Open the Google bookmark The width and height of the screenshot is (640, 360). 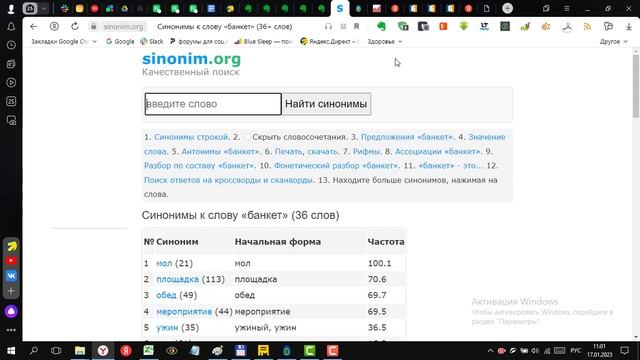(x=120, y=42)
